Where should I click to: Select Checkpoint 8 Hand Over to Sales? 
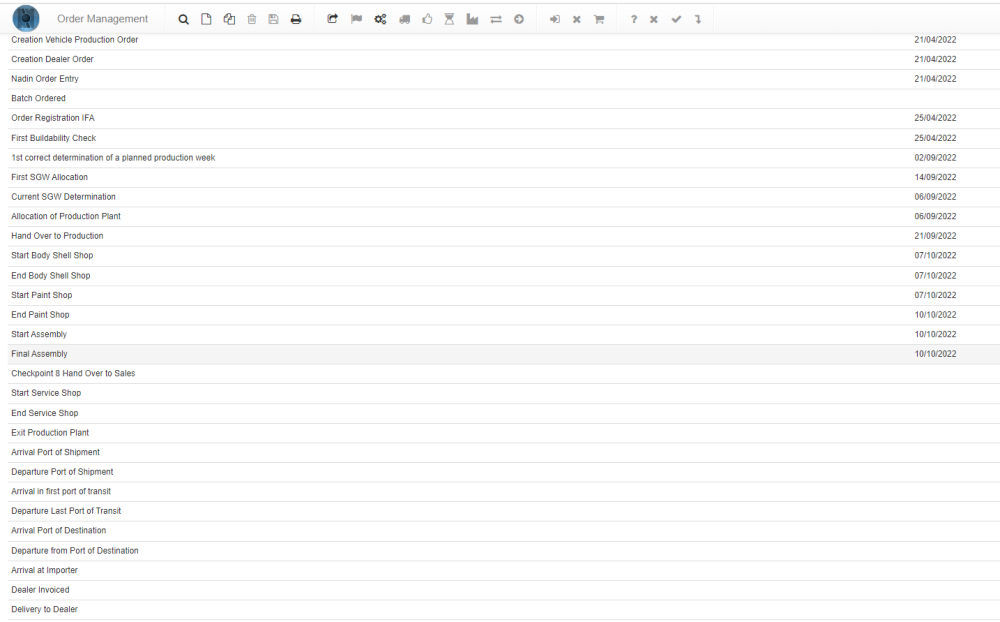(504, 374)
